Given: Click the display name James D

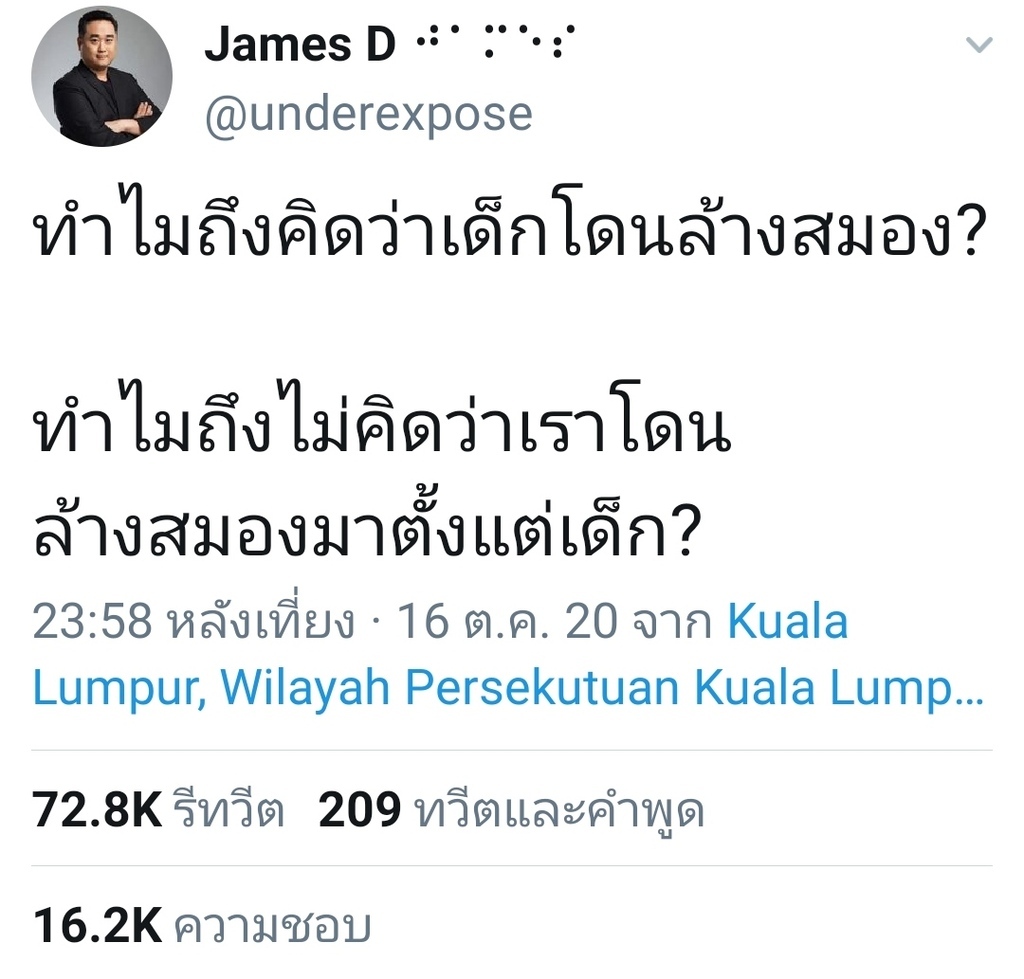Looking at the screenshot, I should (x=300, y=44).
